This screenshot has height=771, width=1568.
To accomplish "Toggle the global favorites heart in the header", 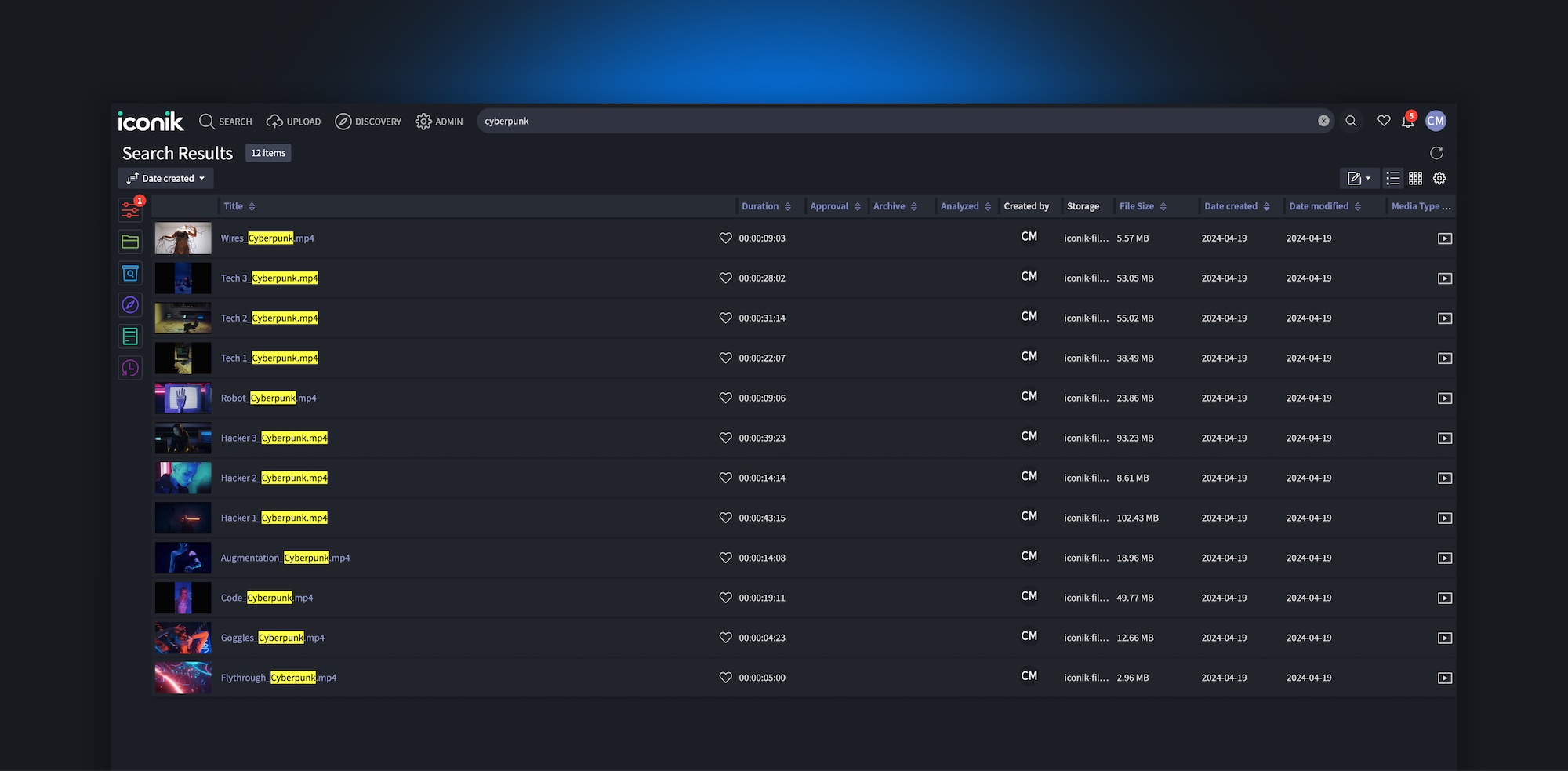I will pos(1384,121).
